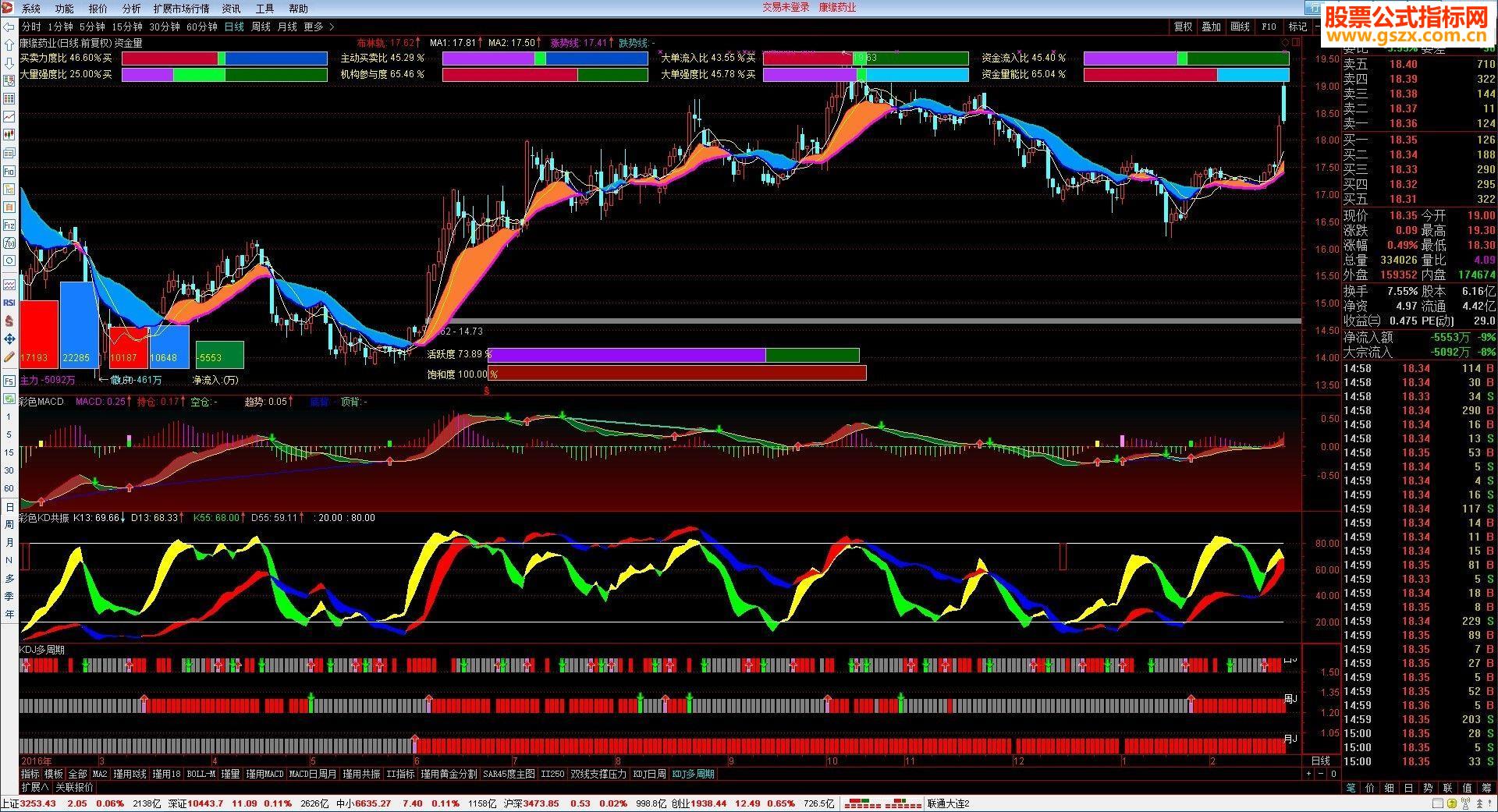Click the F10 company info sidebar icon
Screen dimensions: 1498x812
[x=9, y=171]
